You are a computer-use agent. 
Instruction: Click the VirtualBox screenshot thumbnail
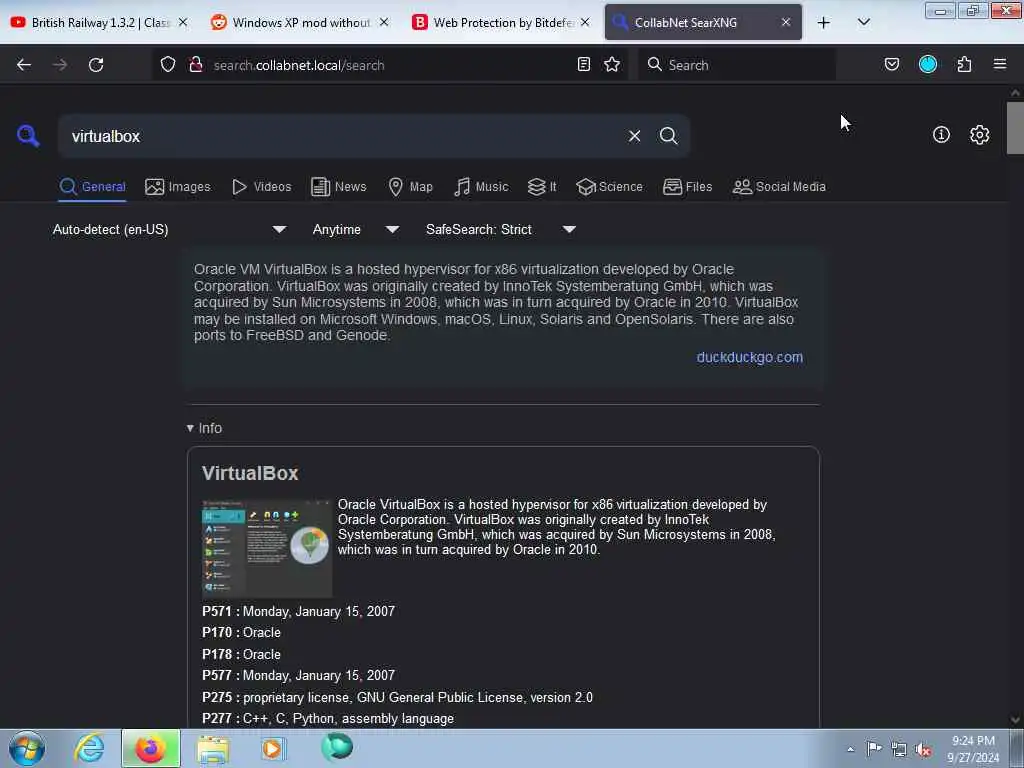coord(266,549)
